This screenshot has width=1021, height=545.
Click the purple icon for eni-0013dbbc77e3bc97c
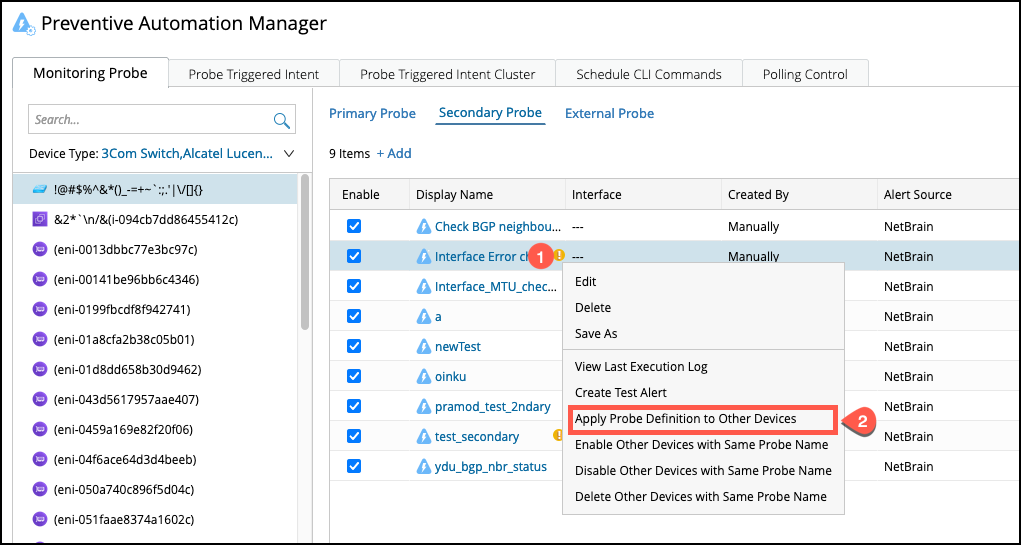[x=40, y=249]
